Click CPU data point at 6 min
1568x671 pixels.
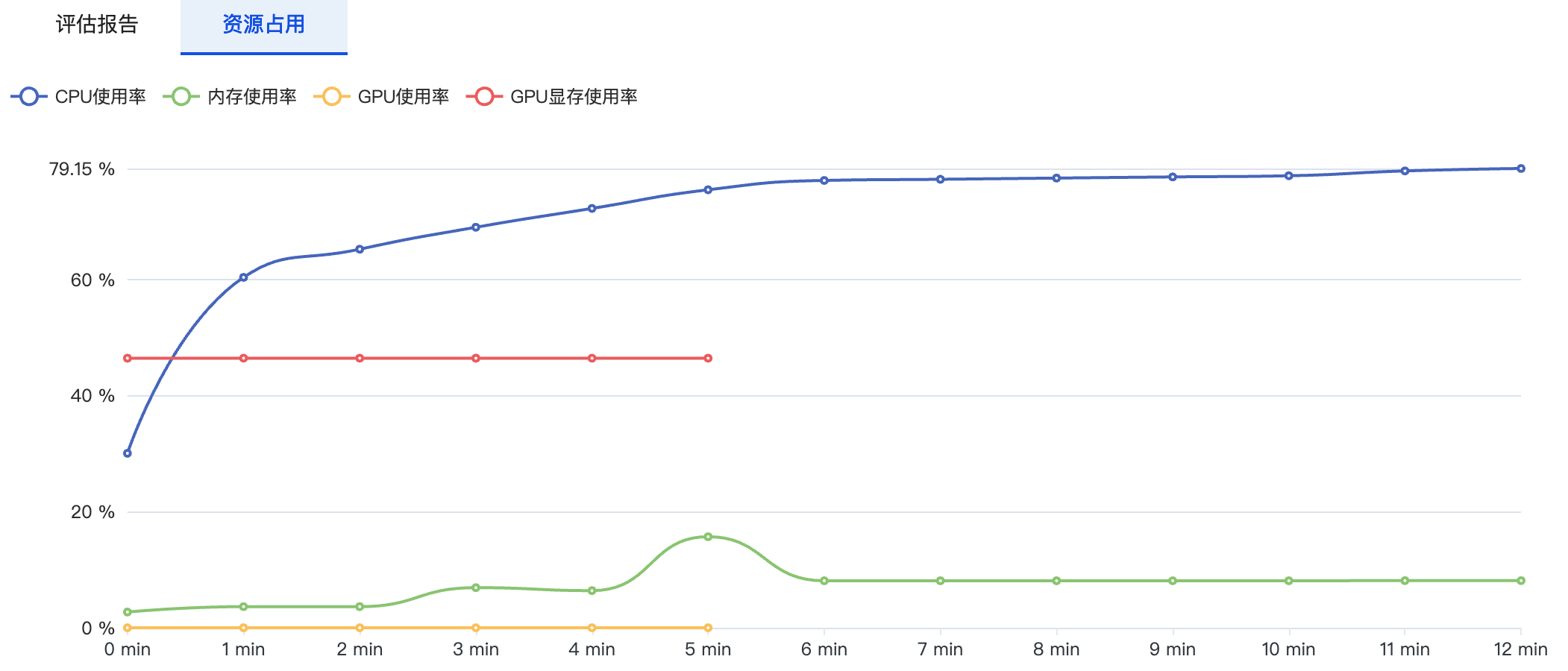(824, 180)
